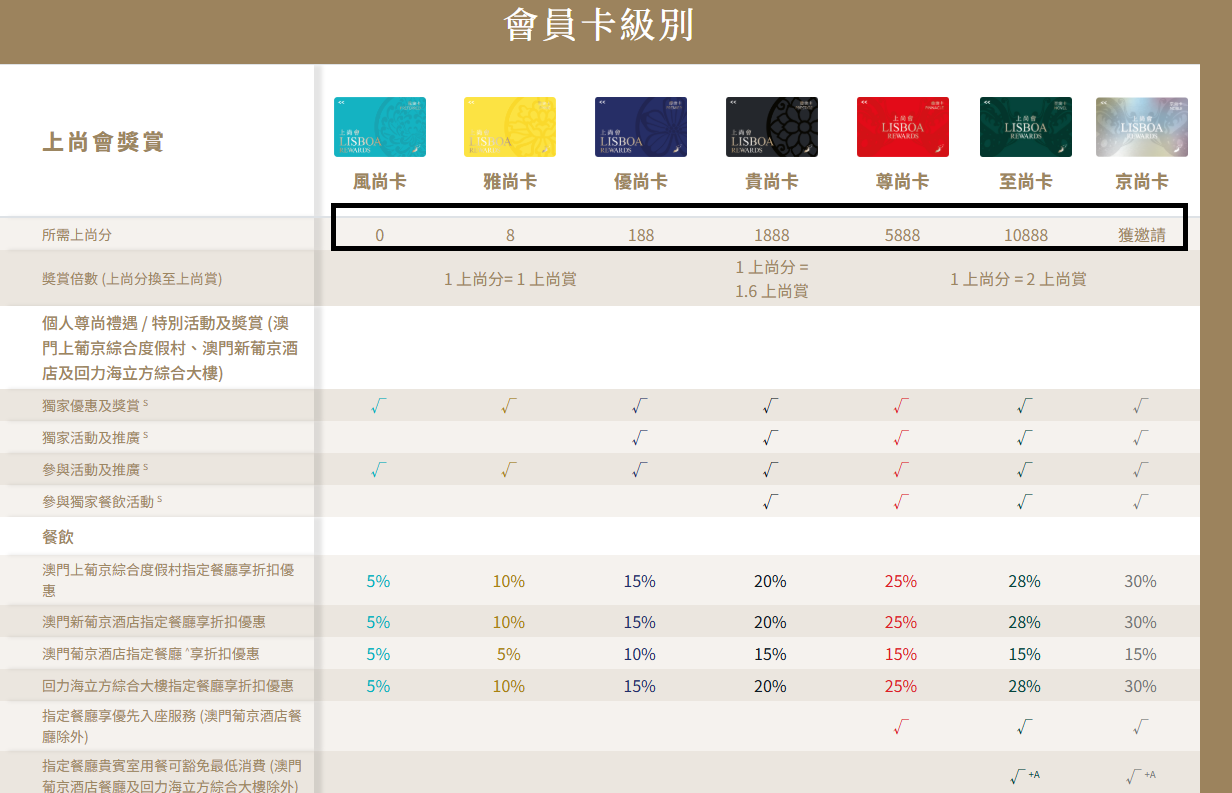The width and height of the screenshot is (1232, 793).
Task: Click 優尚卡 checkmark in 獨家活動及推廣 row
Action: pyautogui.click(x=640, y=438)
